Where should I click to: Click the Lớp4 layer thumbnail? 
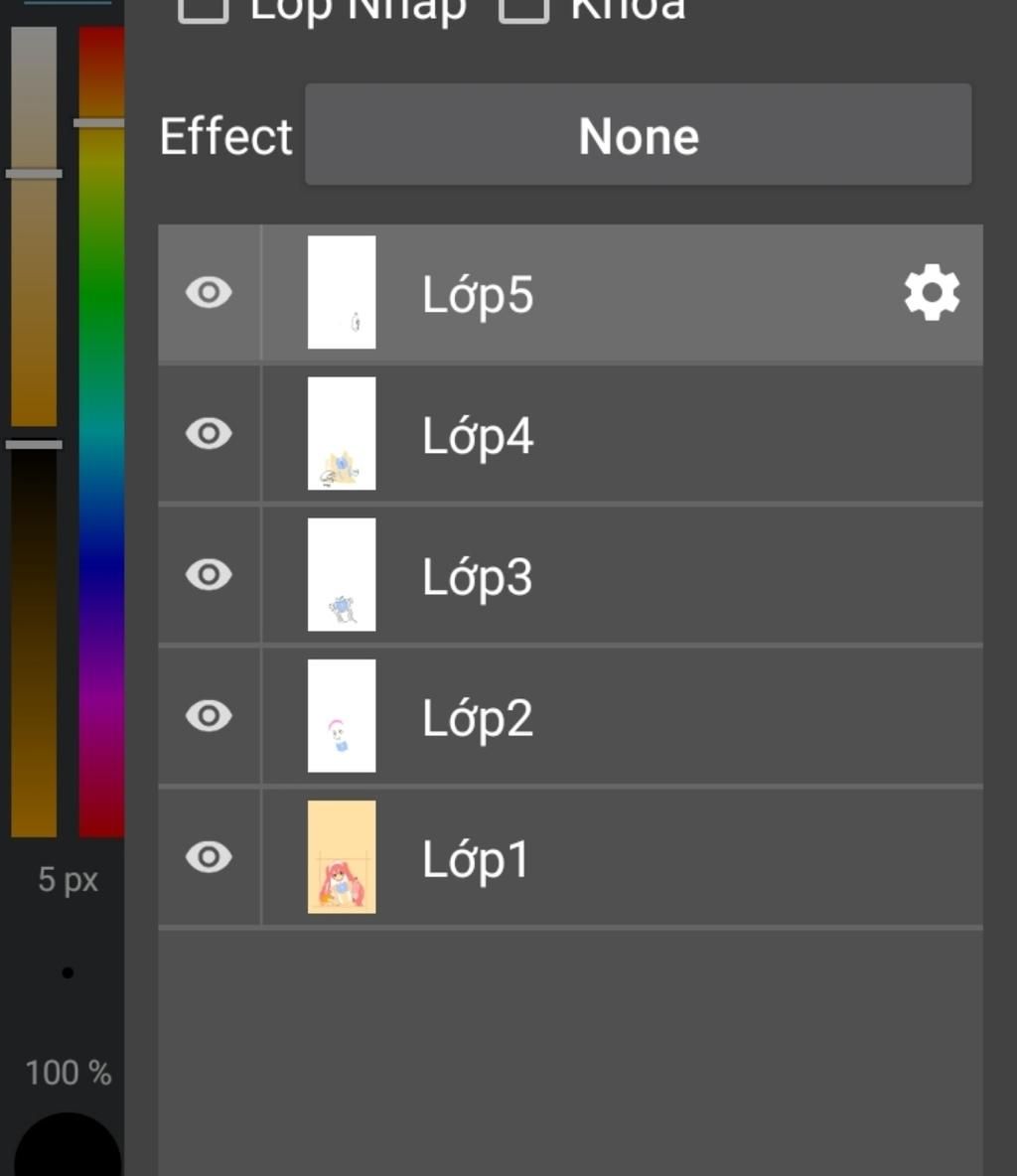click(342, 433)
